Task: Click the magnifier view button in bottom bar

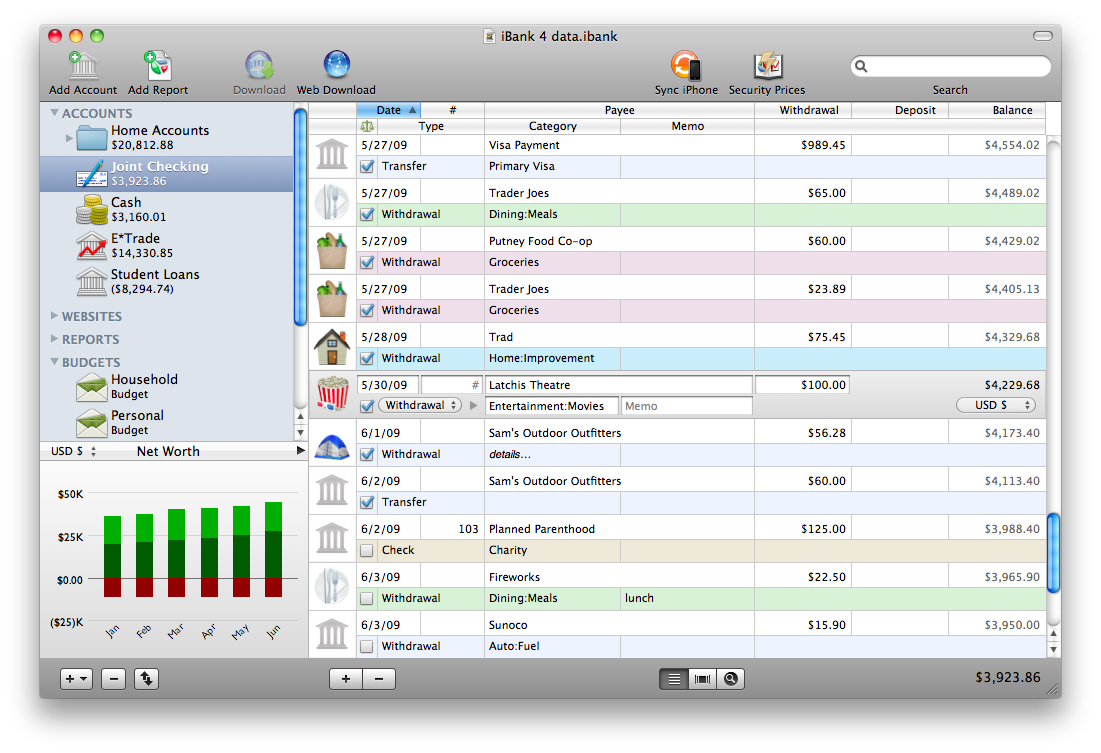Action: click(x=731, y=679)
